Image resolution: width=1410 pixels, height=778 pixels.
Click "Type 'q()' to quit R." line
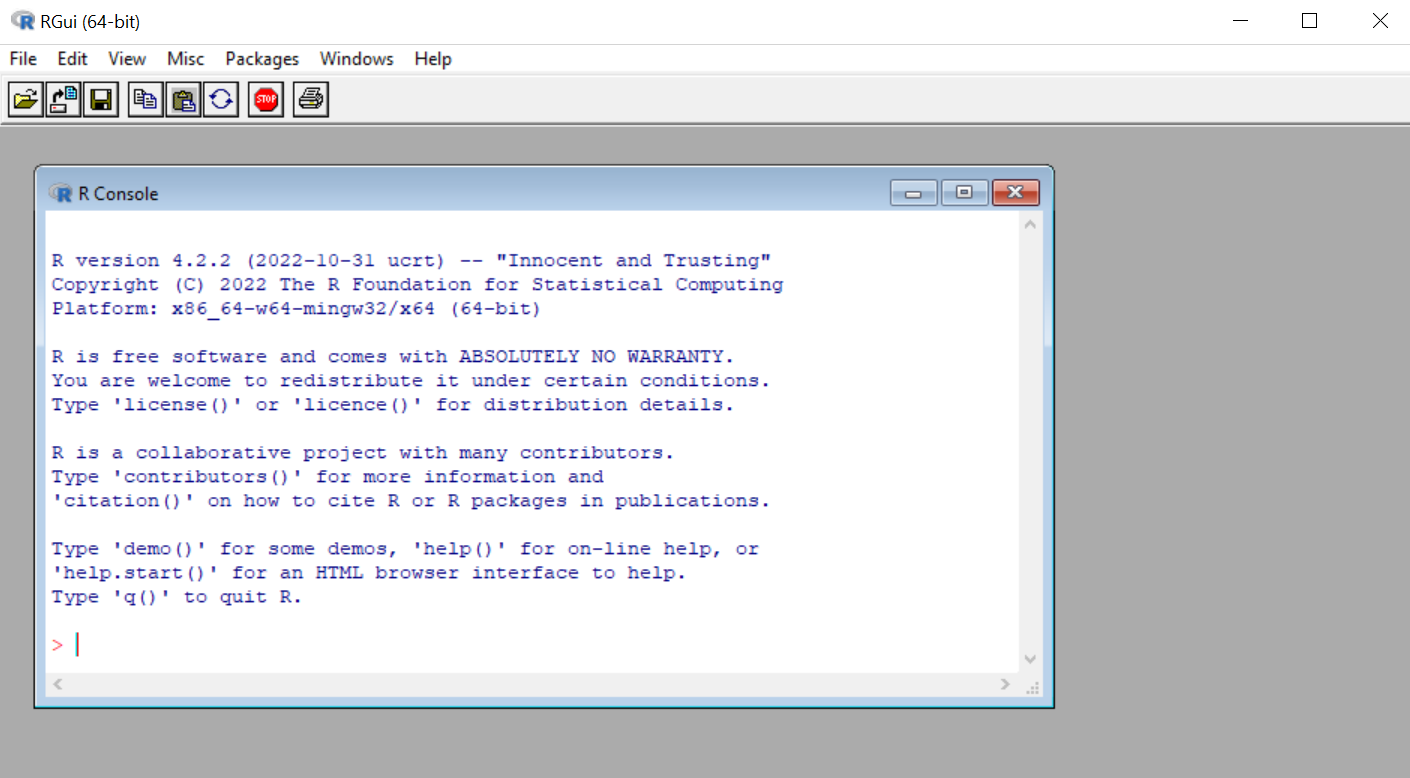(177, 597)
